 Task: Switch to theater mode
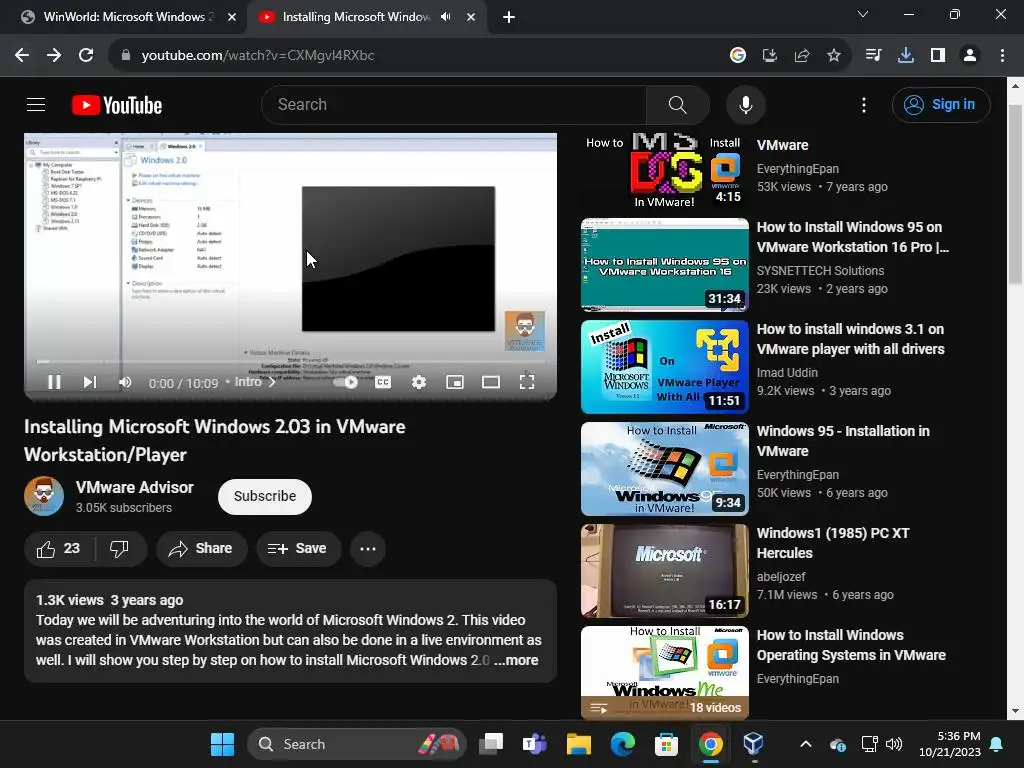pyautogui.click(x=490, y=382)
